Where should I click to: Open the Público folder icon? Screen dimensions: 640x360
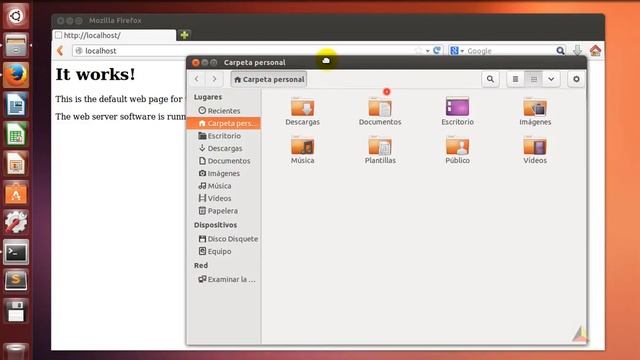coord(457,145)
